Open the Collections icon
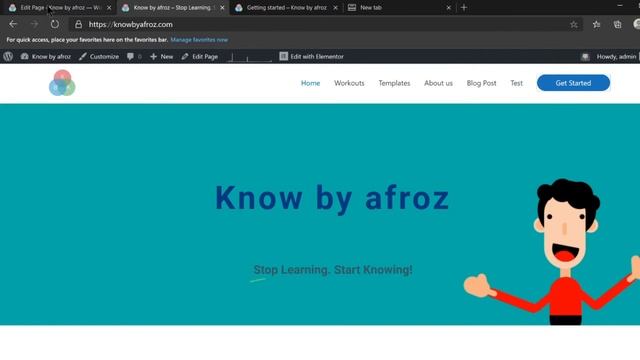 pos(618,24)
